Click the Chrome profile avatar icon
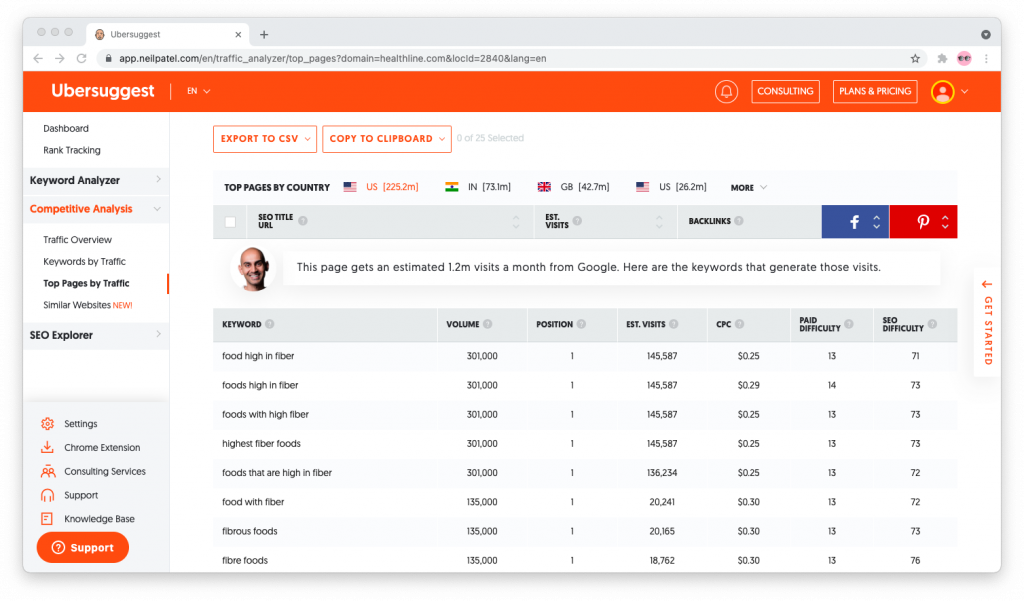The image size is (1024, 601). [x=964, y=58]
